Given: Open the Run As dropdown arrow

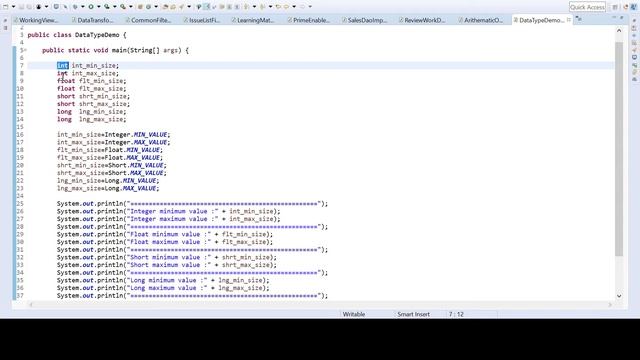Looking at the screenshot, I should [x=99, y=7].
